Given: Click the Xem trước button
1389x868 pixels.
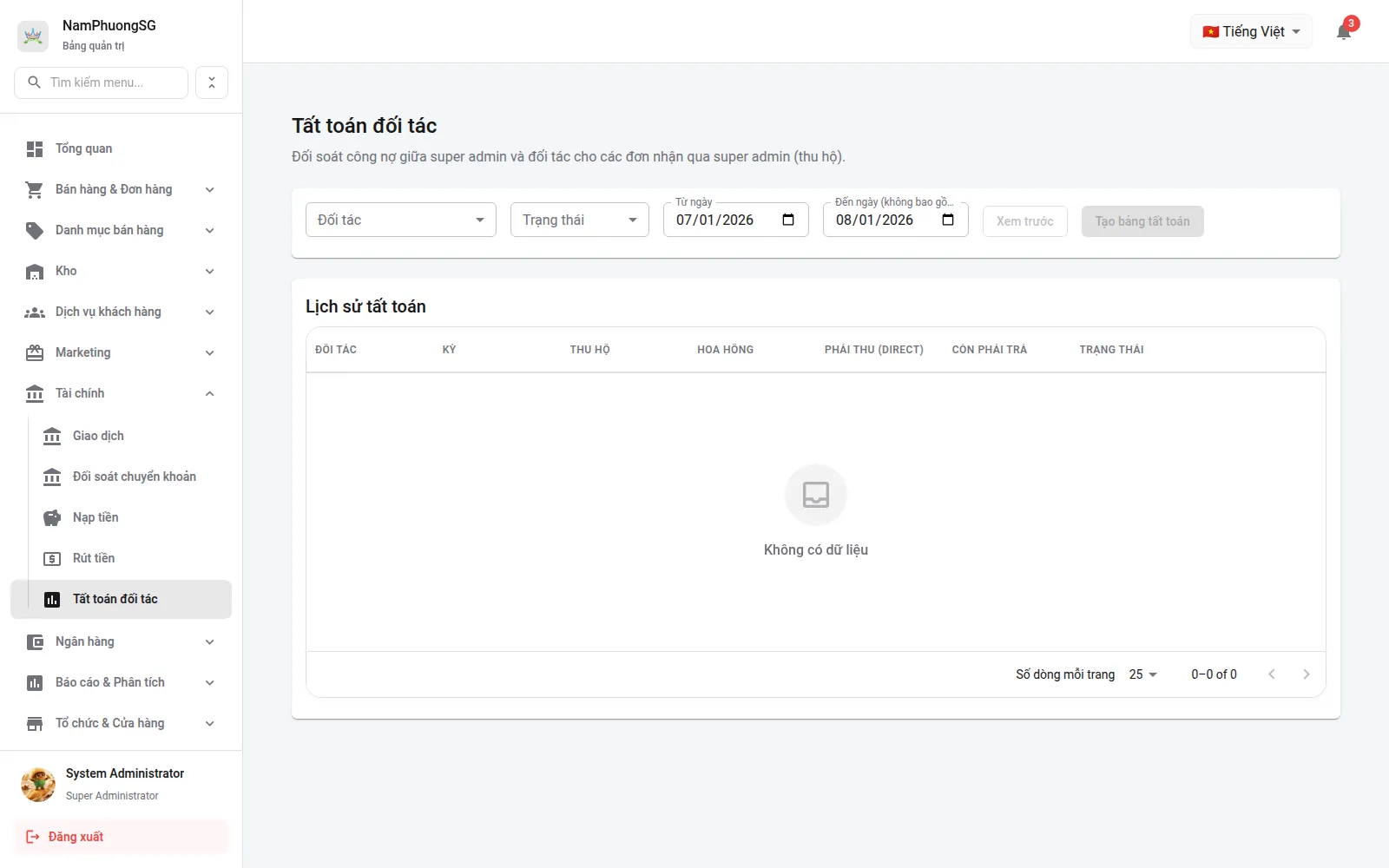Looking at the screenshot, I should [x=1025, y=221].
